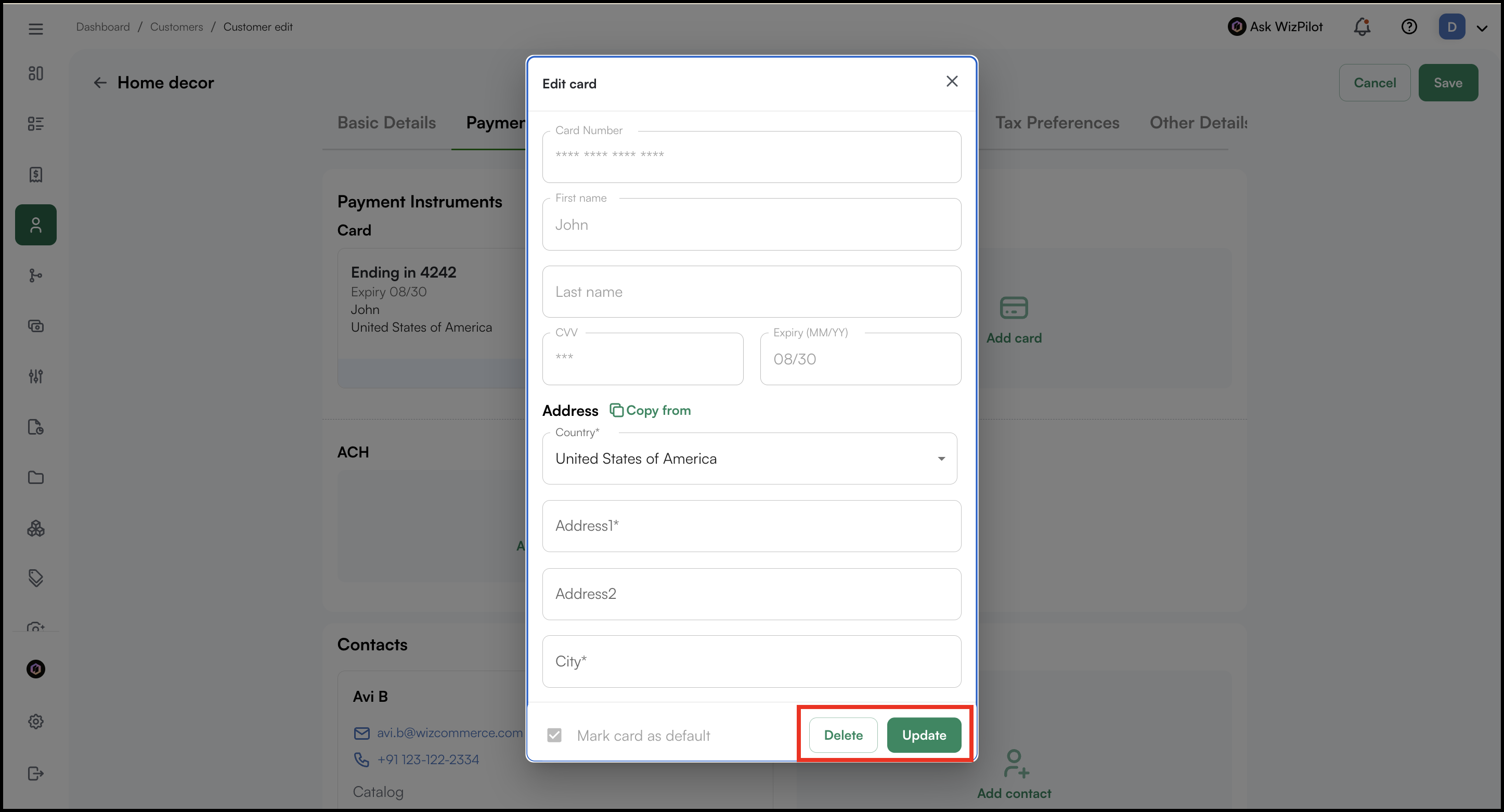Toggle Mark card as default checkbox

554,735
